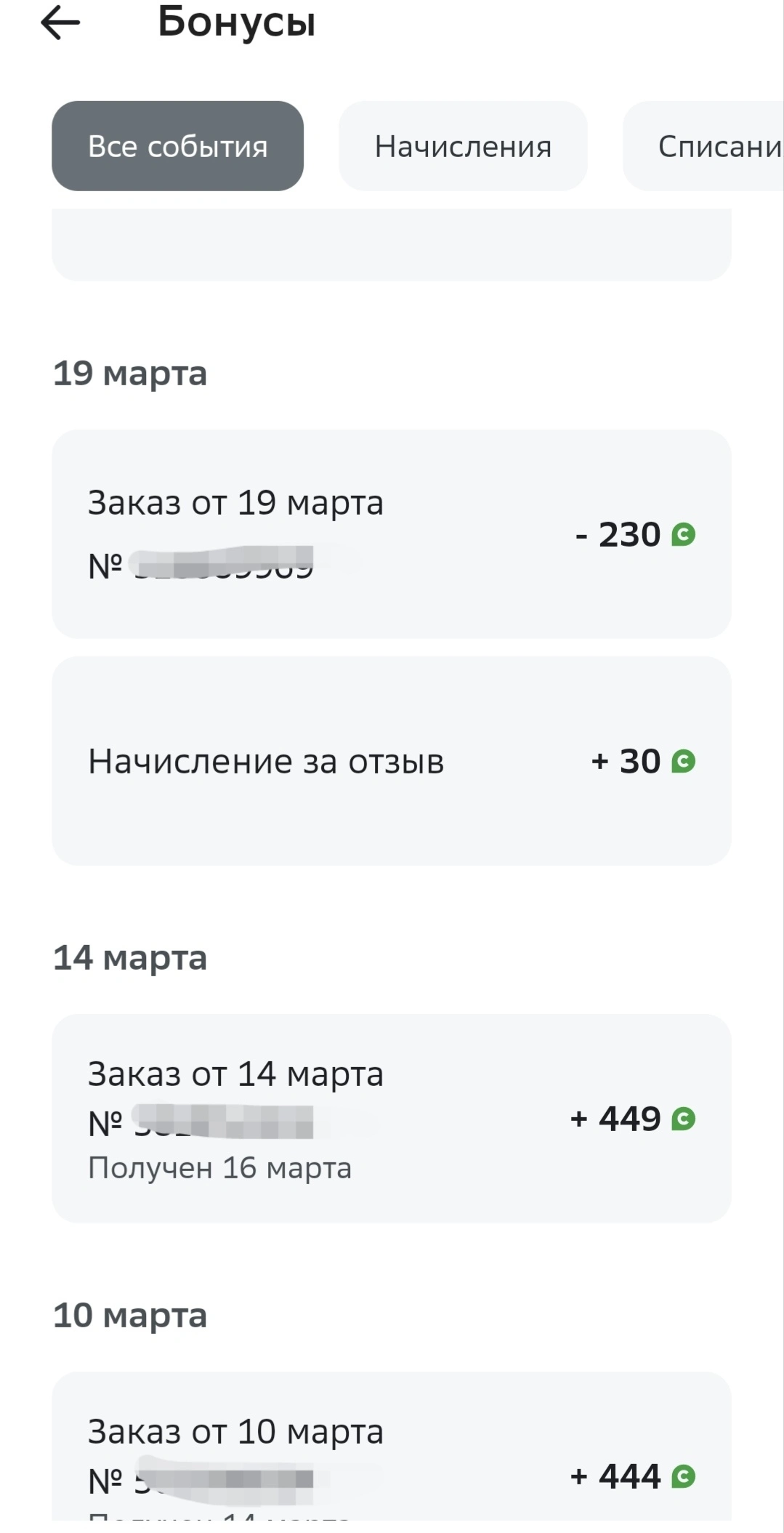Click the 14 марта date header
Viewport: 784px width, 1533px height.
click(130, 958)
